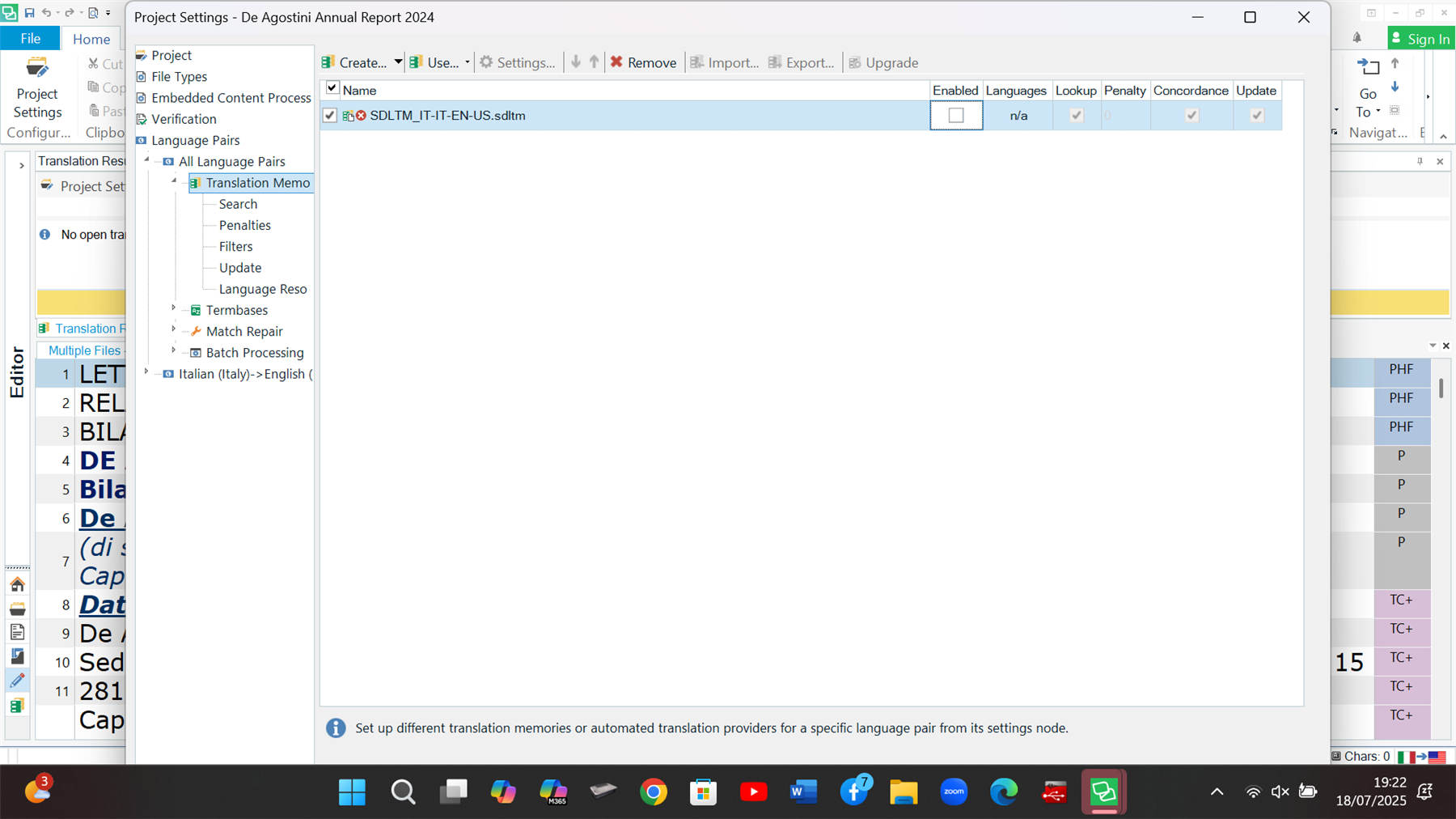The height and width of the screenshot is (819, 1456).
Task: Open the Editor pencil icon in sidebar
Action: (17, 681)
